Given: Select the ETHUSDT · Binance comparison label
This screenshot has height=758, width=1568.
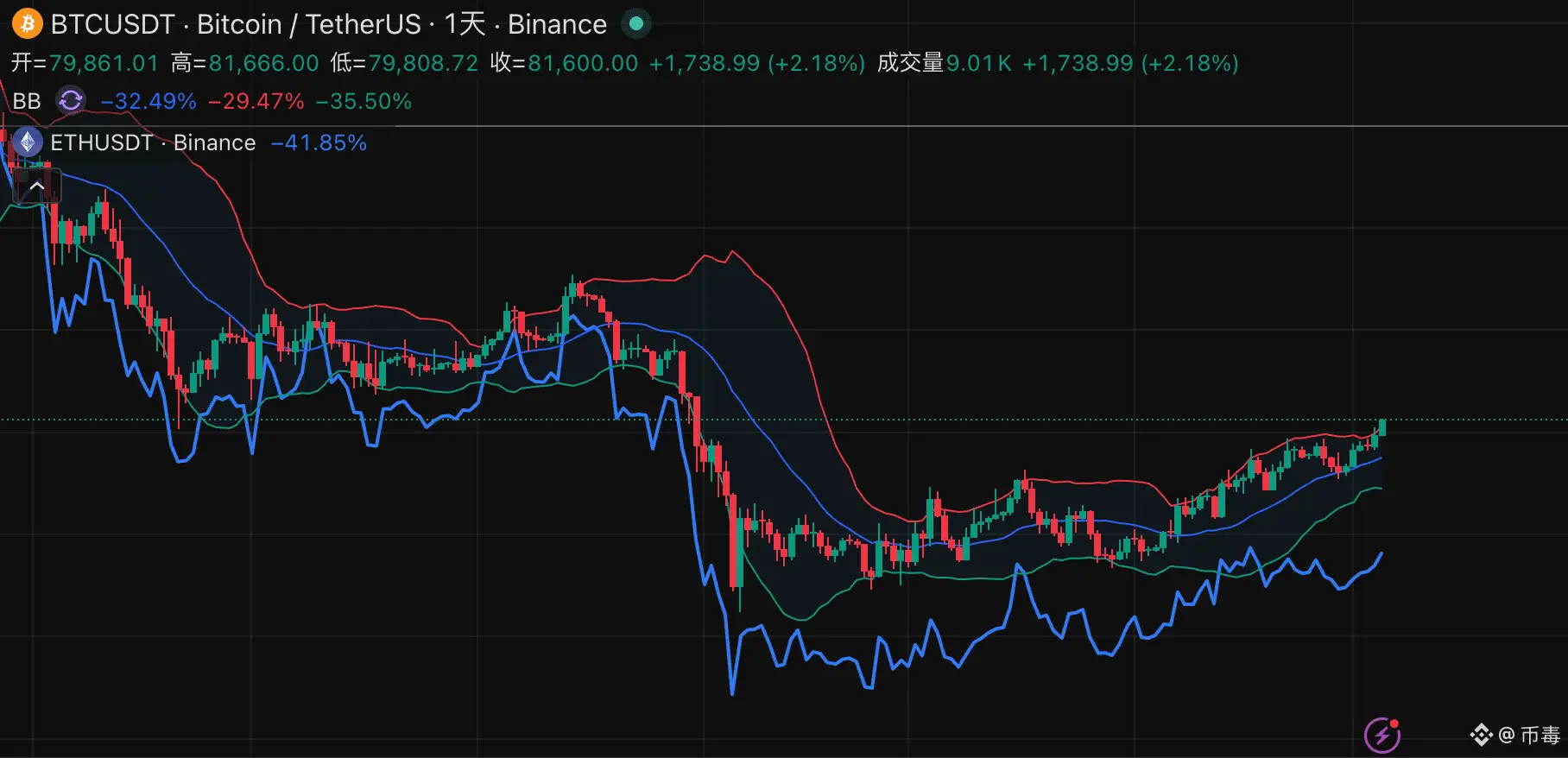Looking at the screenshot, I should (x=154, y=142).
